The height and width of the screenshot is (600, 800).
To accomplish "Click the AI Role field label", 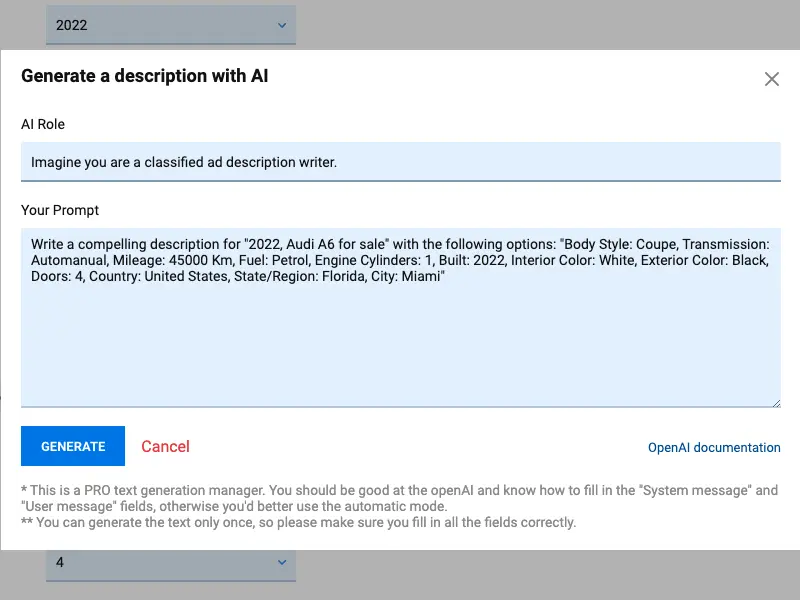I will 43,124.
